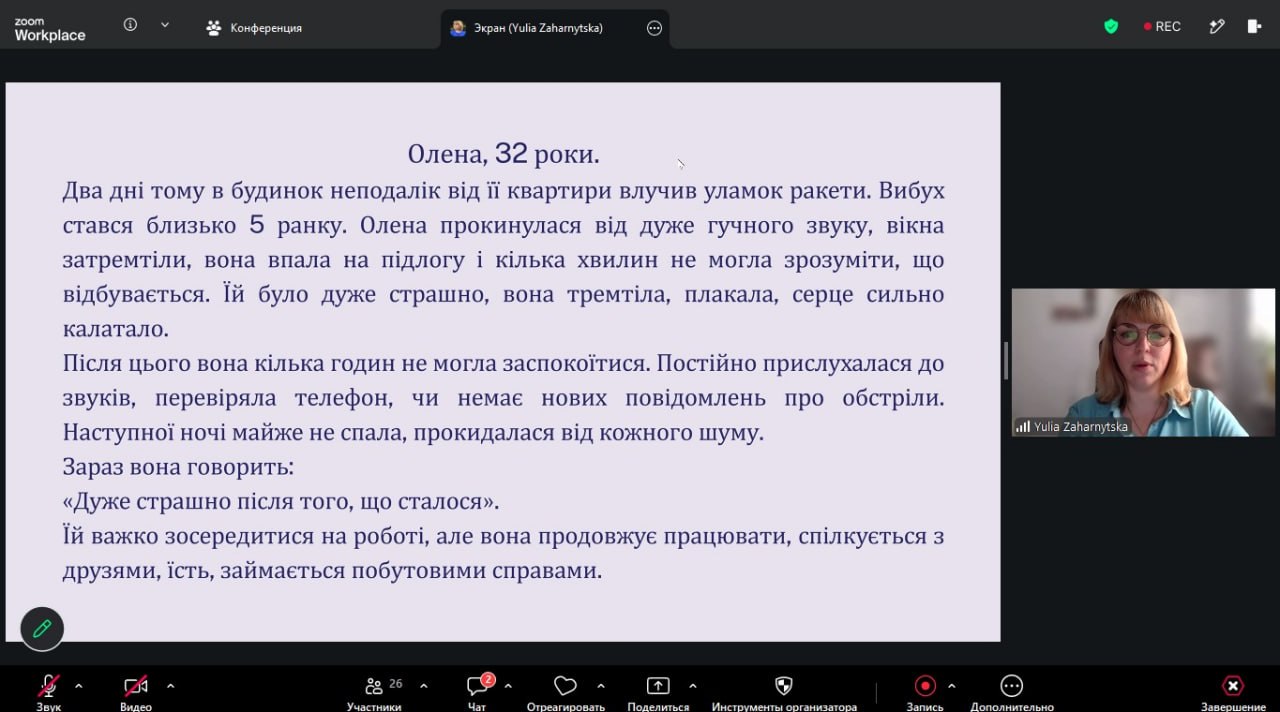The image size is (1280, 712).
Task: Expand video options arrow beside Видео
Action: pos(170,686)
